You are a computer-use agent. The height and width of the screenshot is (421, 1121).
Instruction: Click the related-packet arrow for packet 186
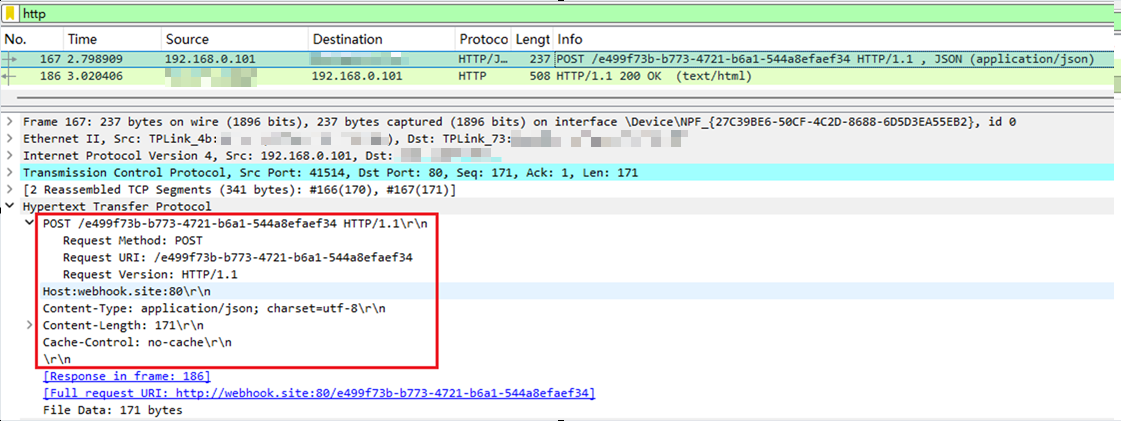(11, 75)
